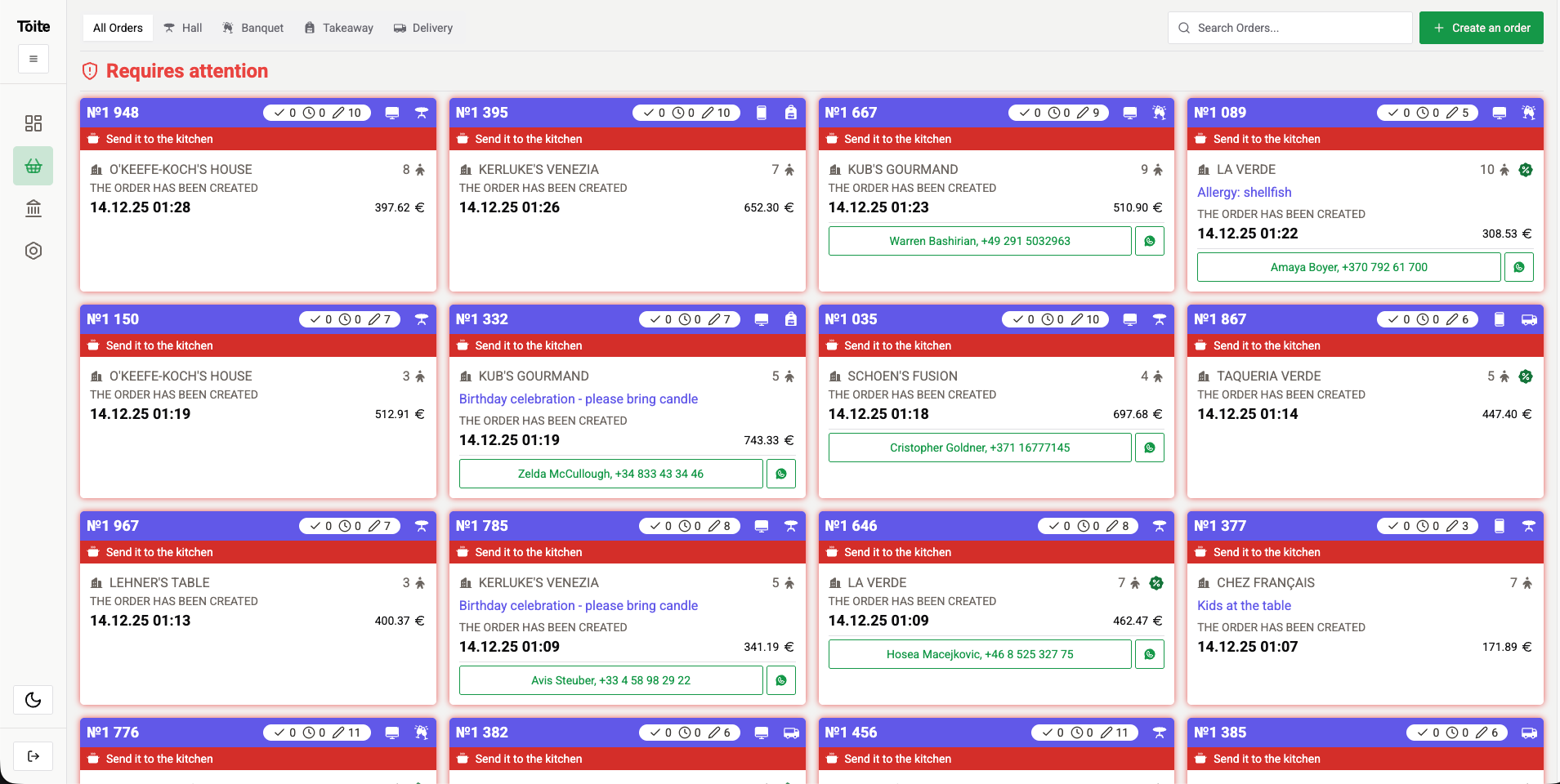The image size is (1560, 784).
Task: Toggle dark mode with the moon icon
Action: point(33,700)
